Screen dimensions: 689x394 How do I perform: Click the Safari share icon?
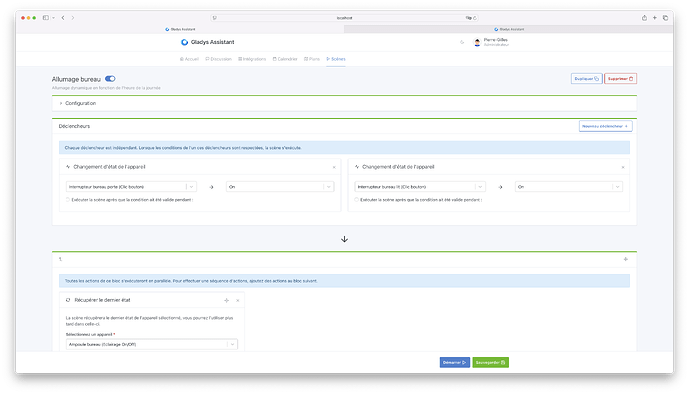tap(644, 18)
